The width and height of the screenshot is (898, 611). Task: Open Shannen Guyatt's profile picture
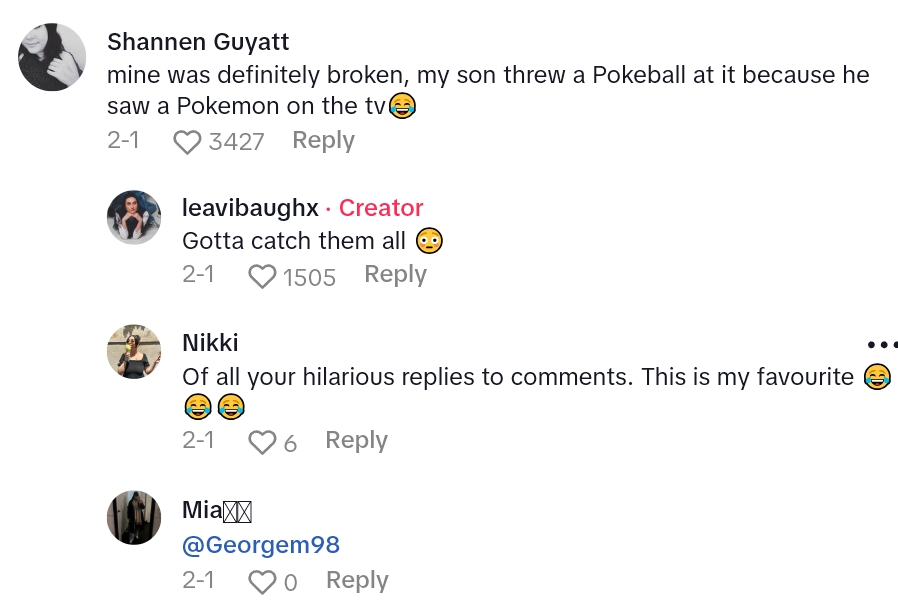[52, 57]
